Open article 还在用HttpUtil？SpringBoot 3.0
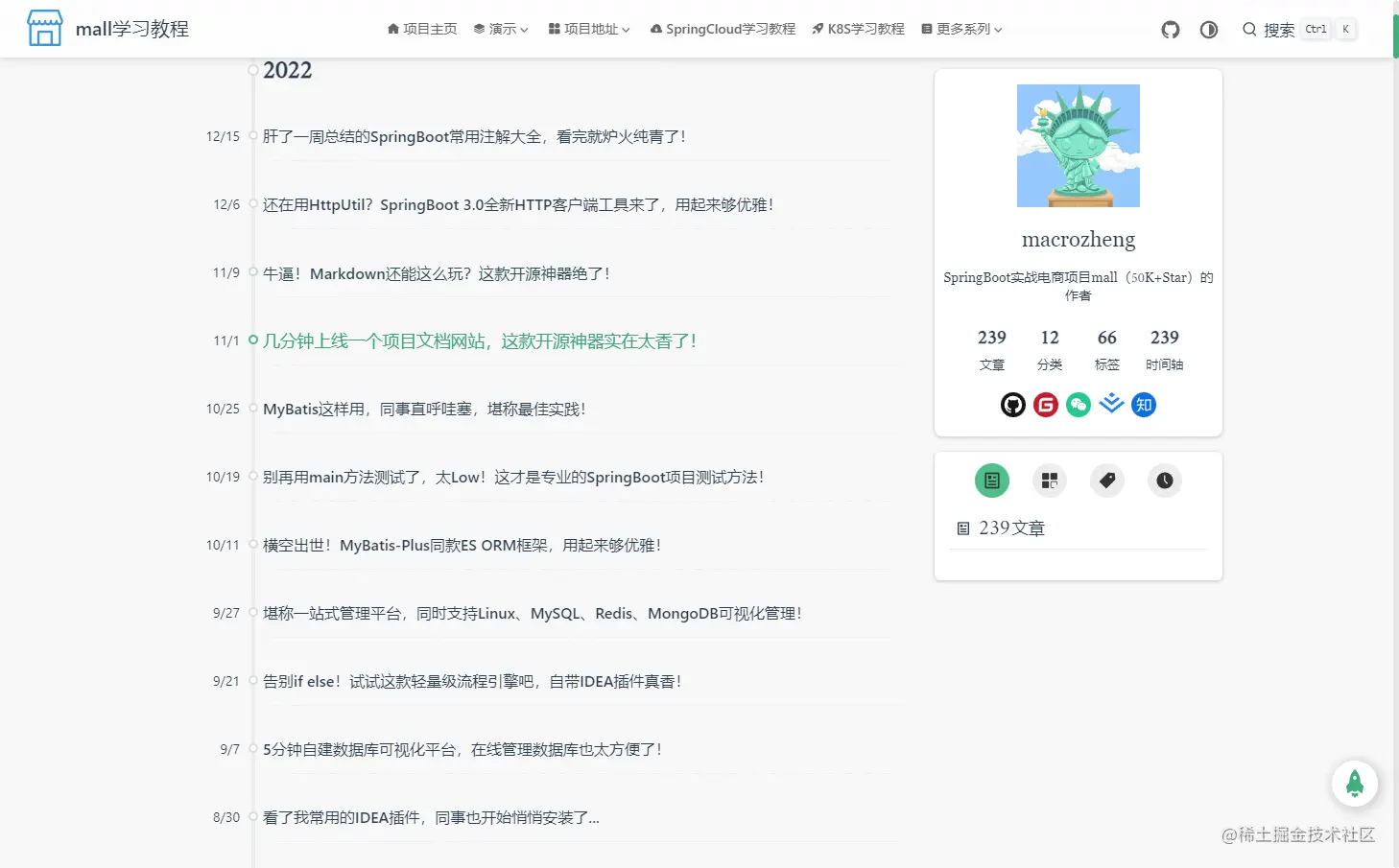Image resolution: width=1399 pixels, height=868 pixels. (518, 205)
